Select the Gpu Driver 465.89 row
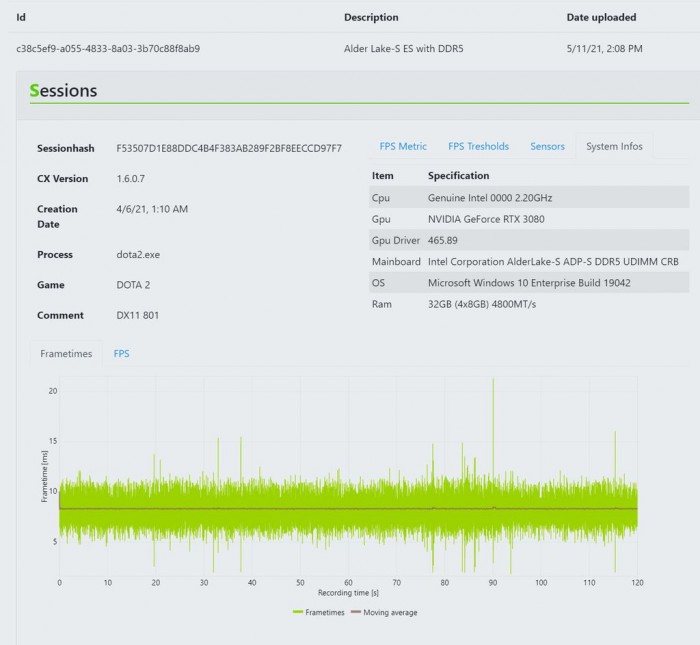This screenshot has width=700, height=645. coord(528,240)
